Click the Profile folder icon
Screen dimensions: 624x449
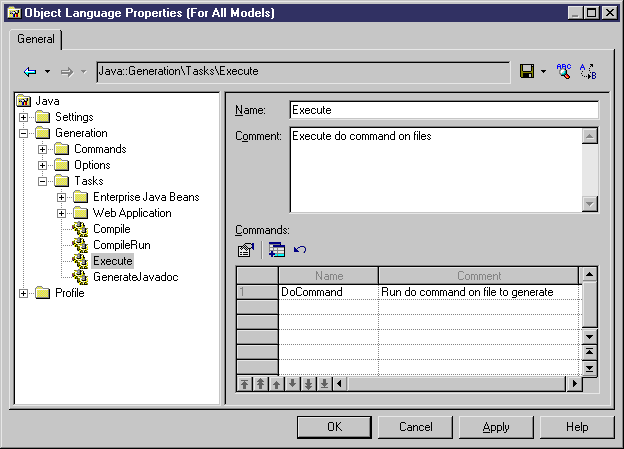coord(43,293)
